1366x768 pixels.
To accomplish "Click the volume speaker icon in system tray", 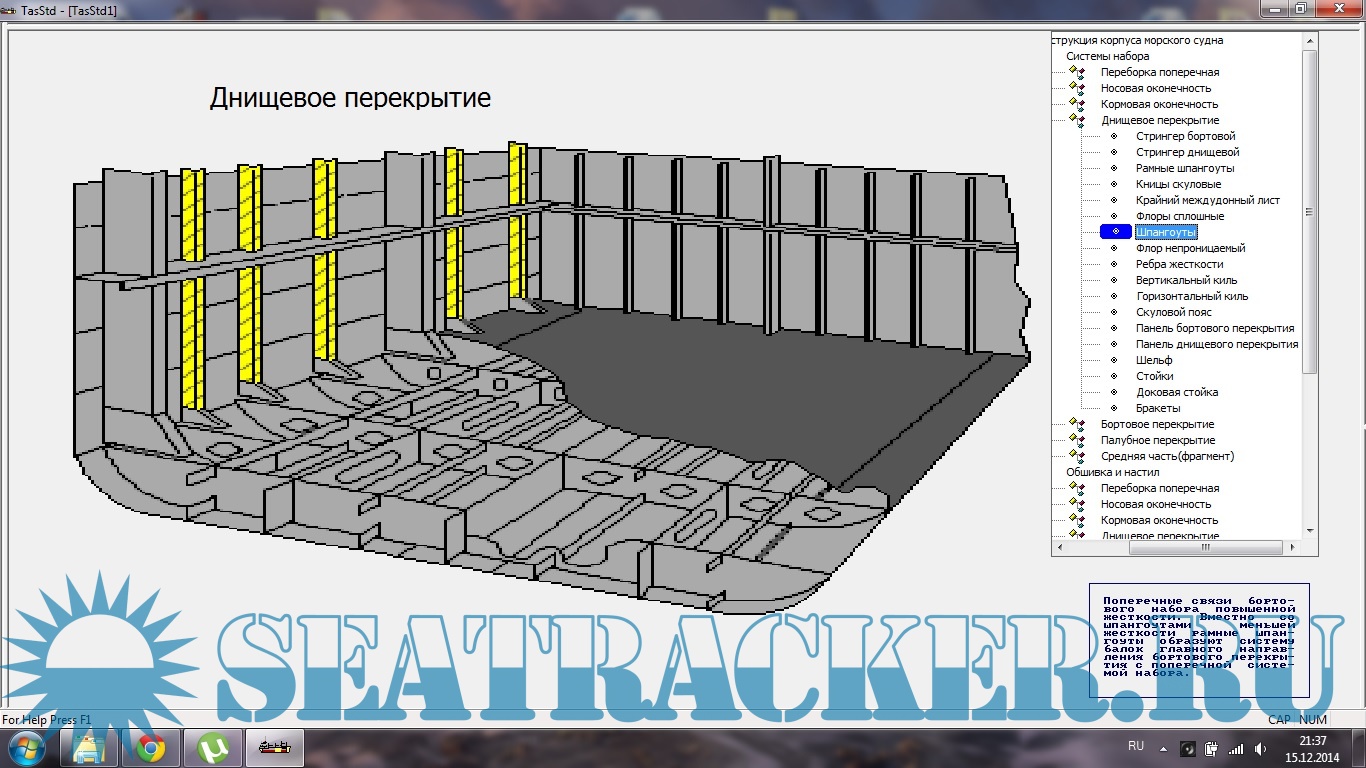I will [1259, 748].
